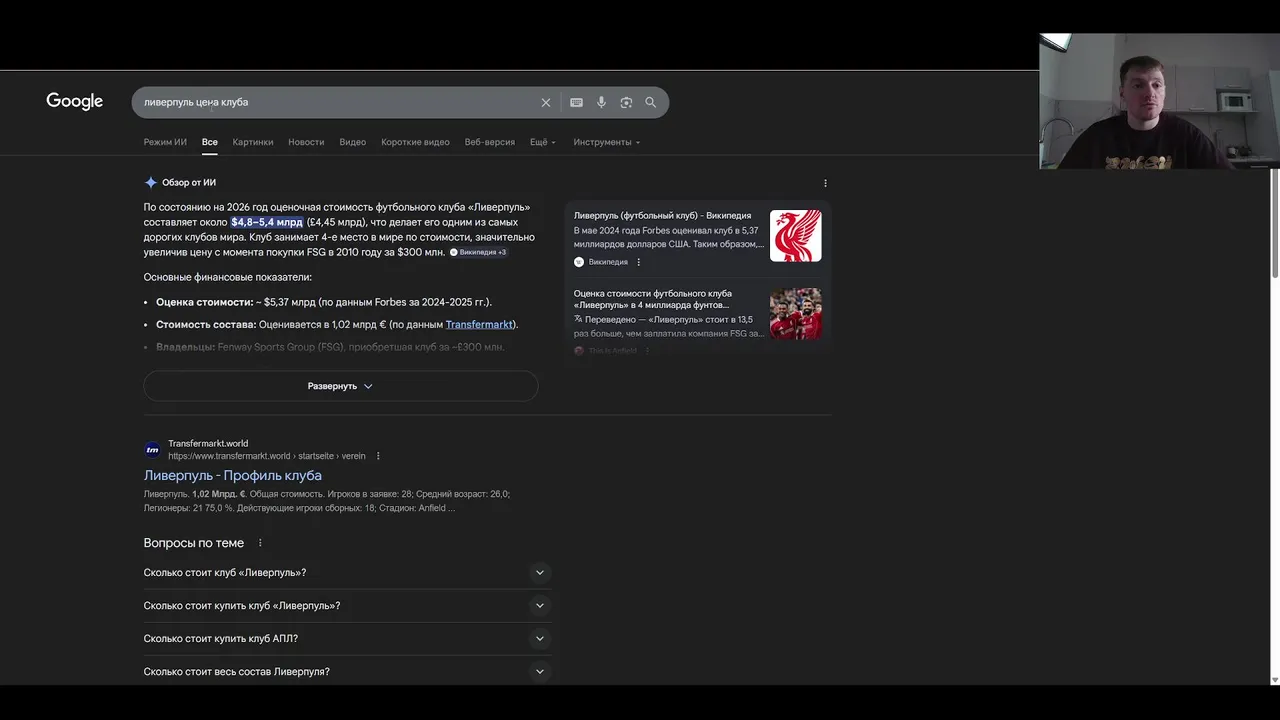Screen dimensions: 1280x720
Task: Expand the AI overview with Развернуть
Action: tap(341, 386)
